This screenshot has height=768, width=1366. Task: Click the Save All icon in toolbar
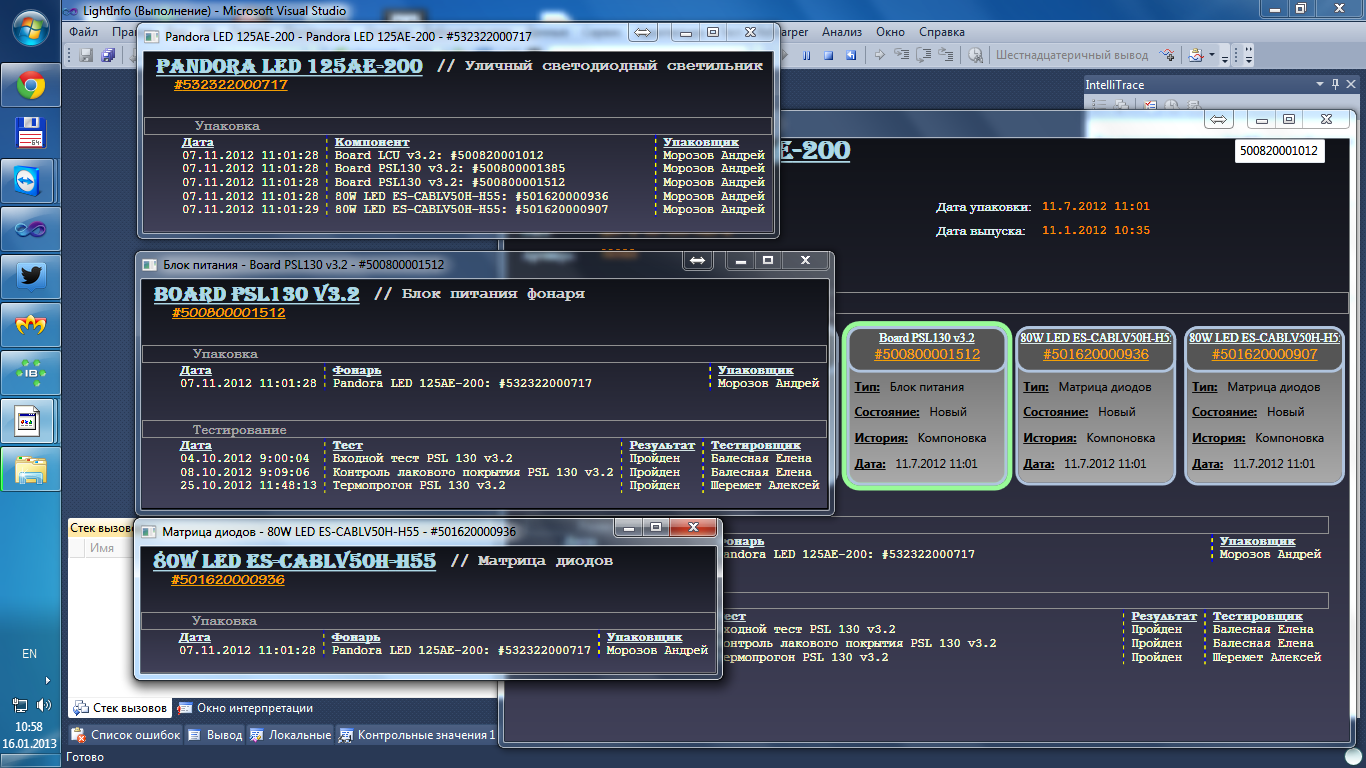click(x=107, y=56)
